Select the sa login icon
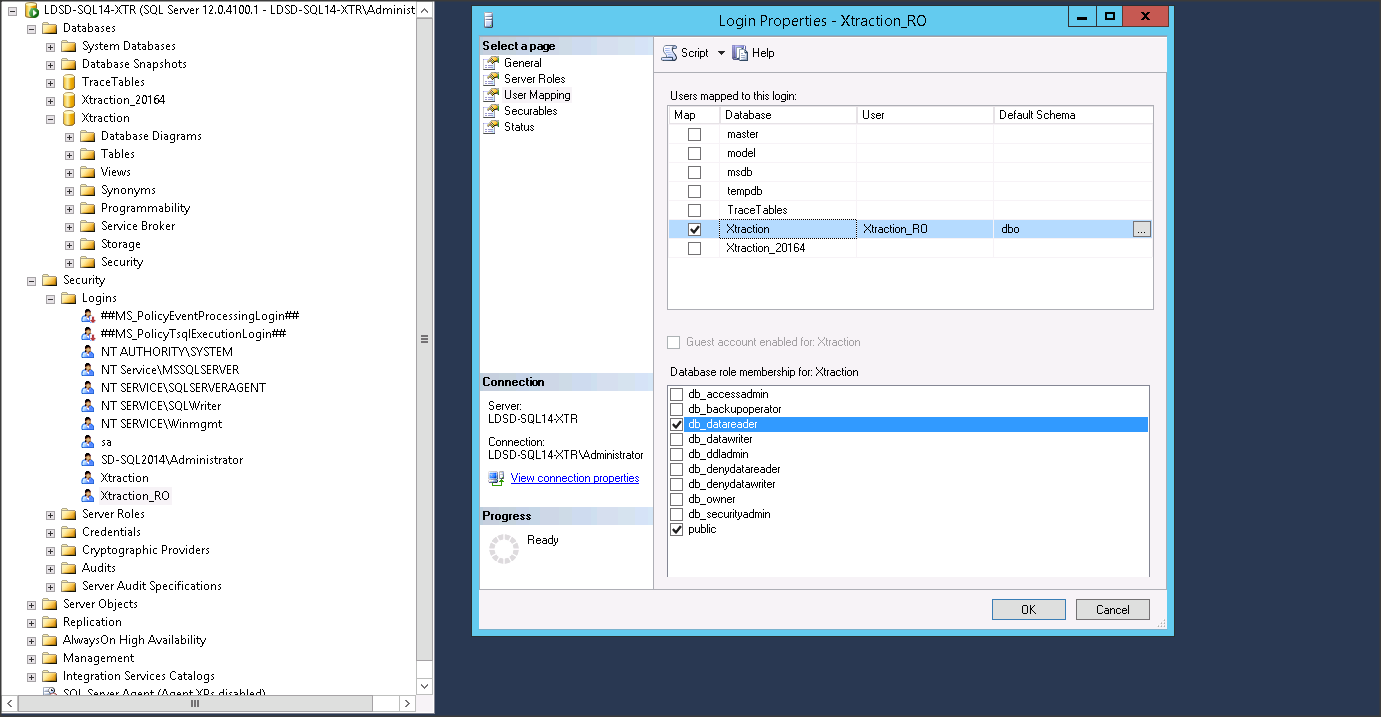Screen dimensions: 1381x717 pos(89,441)
